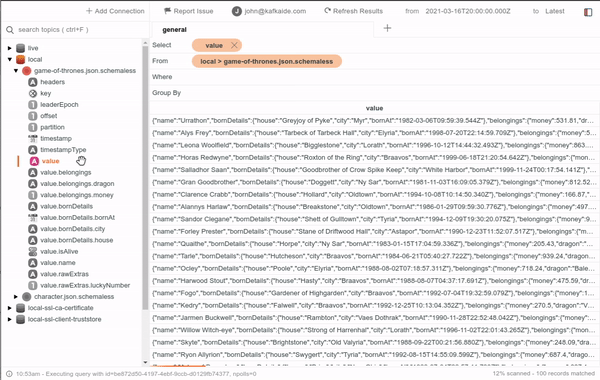
Task: Click the key field icon
Action: 33,93
